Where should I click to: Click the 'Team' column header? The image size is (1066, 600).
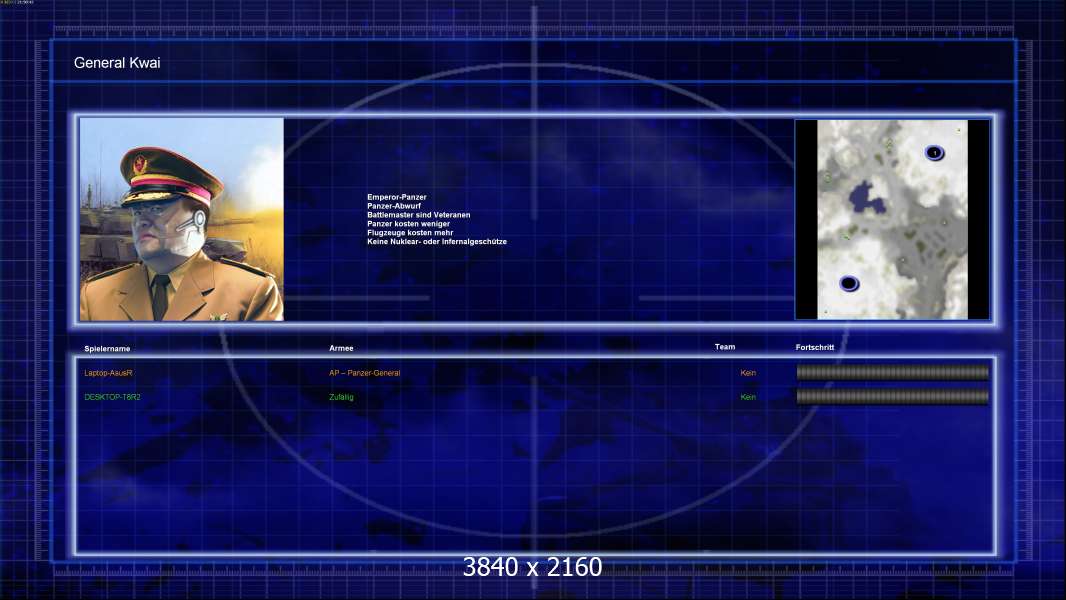click(x=725, y=347)
